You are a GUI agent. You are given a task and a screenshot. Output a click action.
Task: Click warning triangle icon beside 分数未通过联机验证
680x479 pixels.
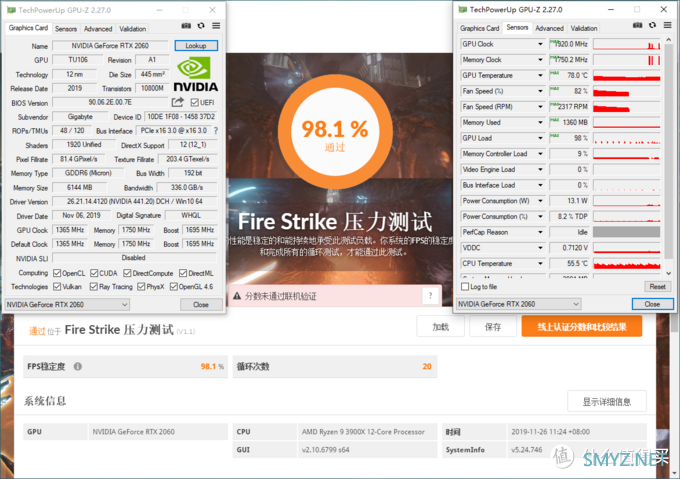pos(237,296)
